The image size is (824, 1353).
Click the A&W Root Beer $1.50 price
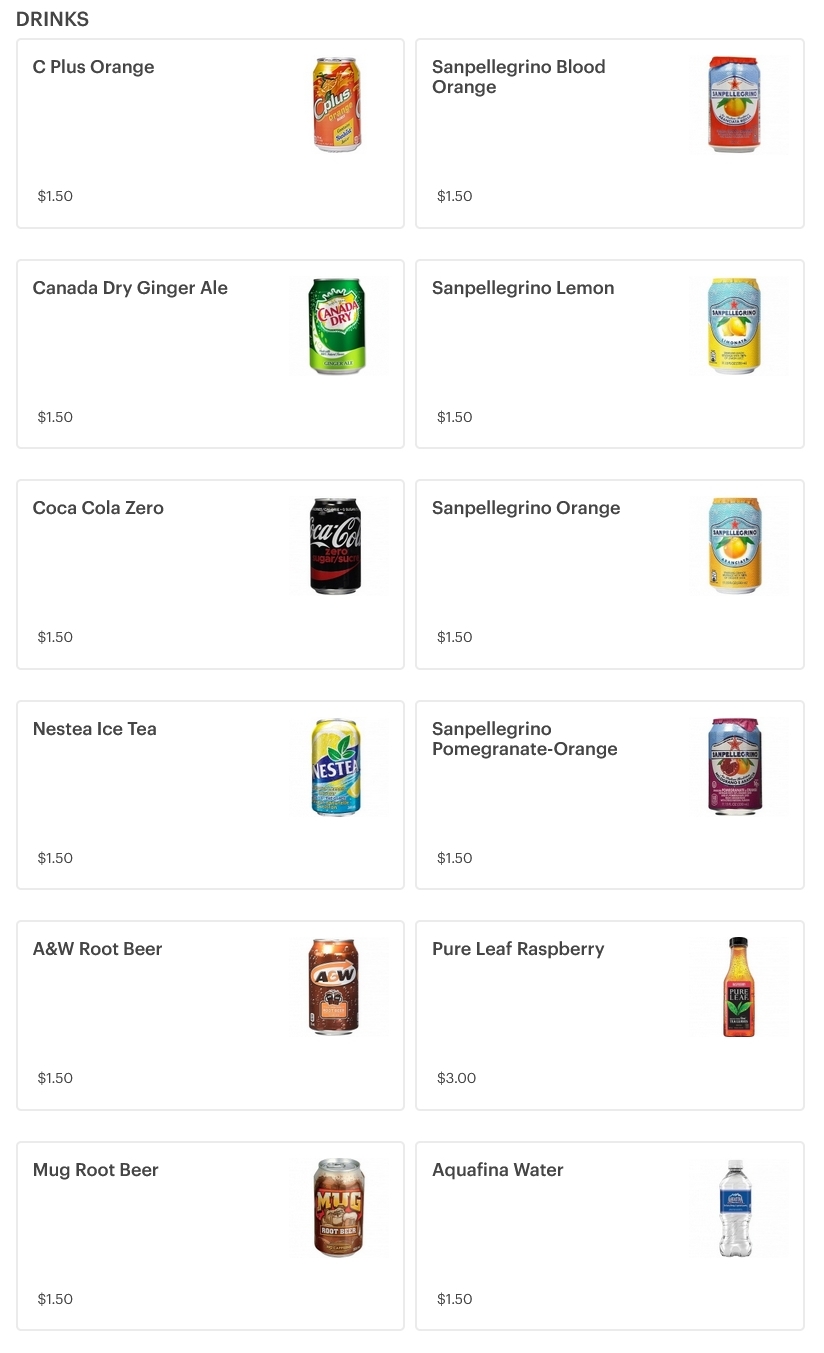pyautogui.click(x=55, y=1078)
